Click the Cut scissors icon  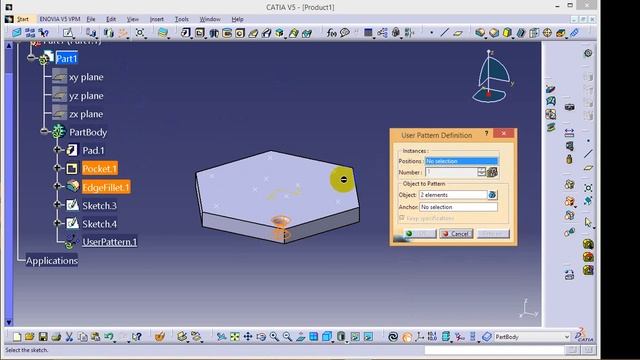[69, 337]
